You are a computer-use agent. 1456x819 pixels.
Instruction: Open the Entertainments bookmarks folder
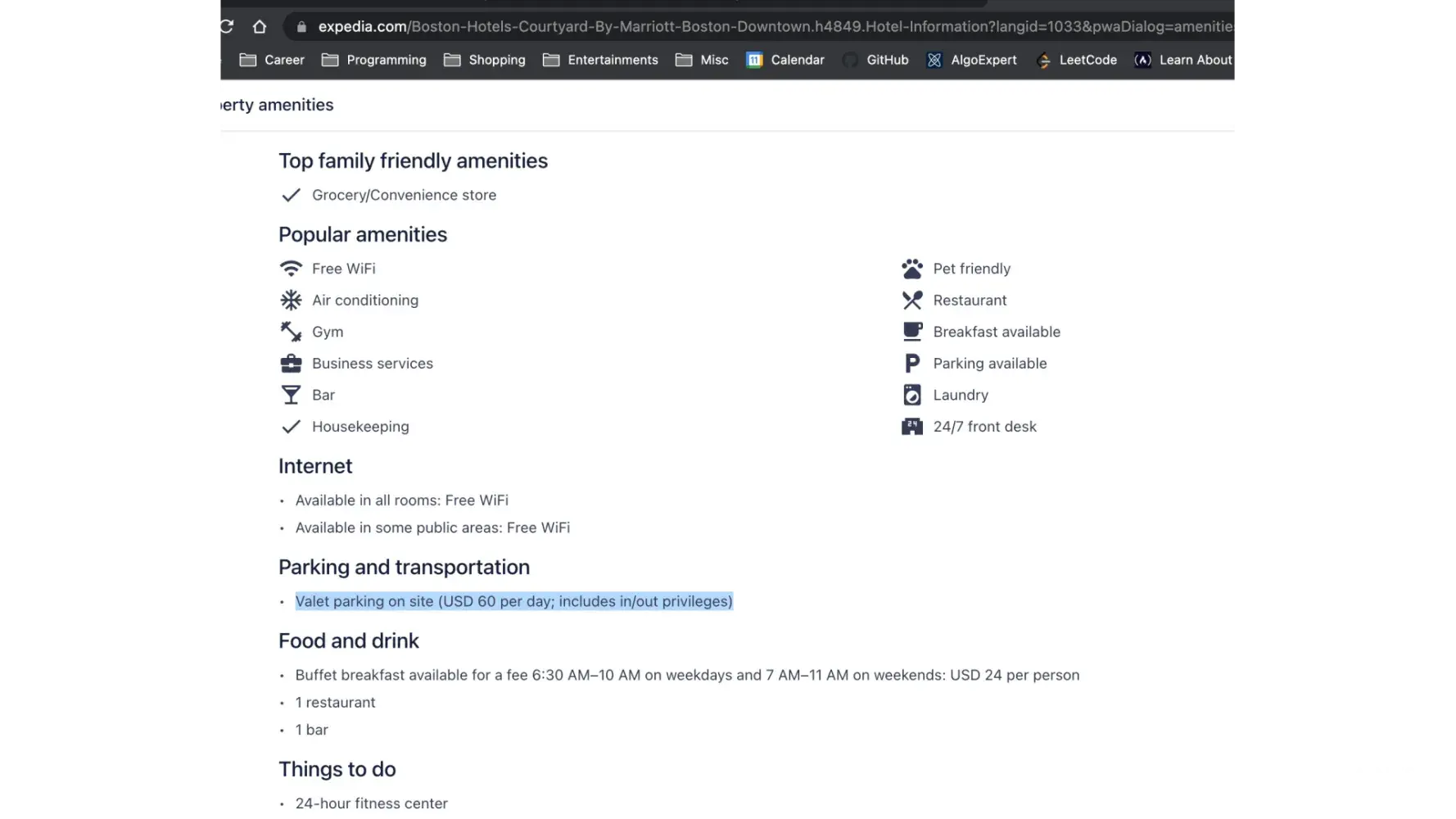point(600,60)
